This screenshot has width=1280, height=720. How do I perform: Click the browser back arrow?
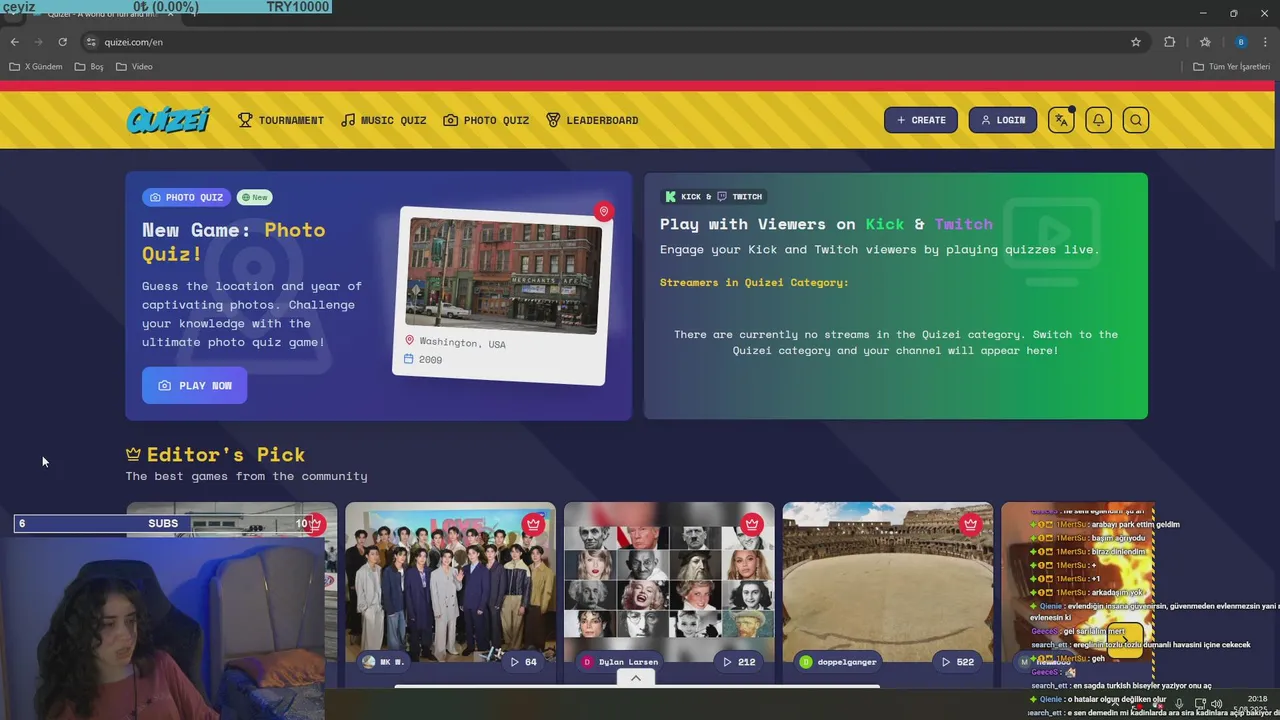click(x=14, y=42)
